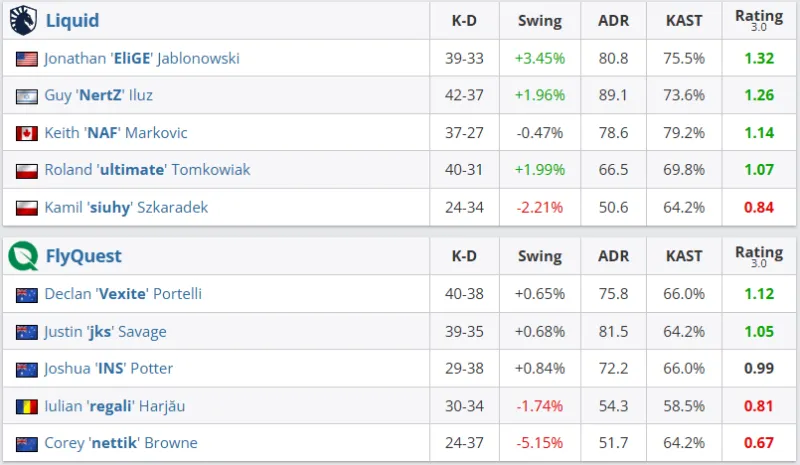This screenshot has height=465, width=800.
Task: Sort Liquid table by ADR column
Action: [613, 21]
